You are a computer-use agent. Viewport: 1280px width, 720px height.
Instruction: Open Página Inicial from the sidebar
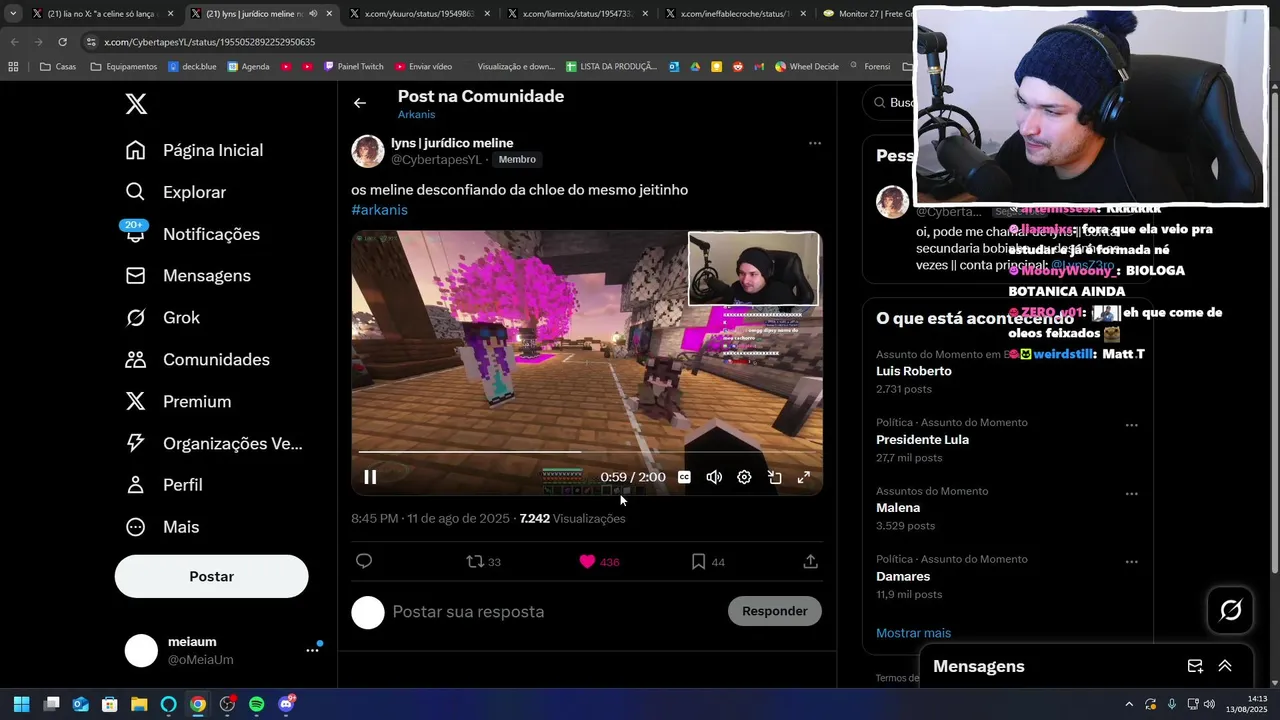[195, 150]
